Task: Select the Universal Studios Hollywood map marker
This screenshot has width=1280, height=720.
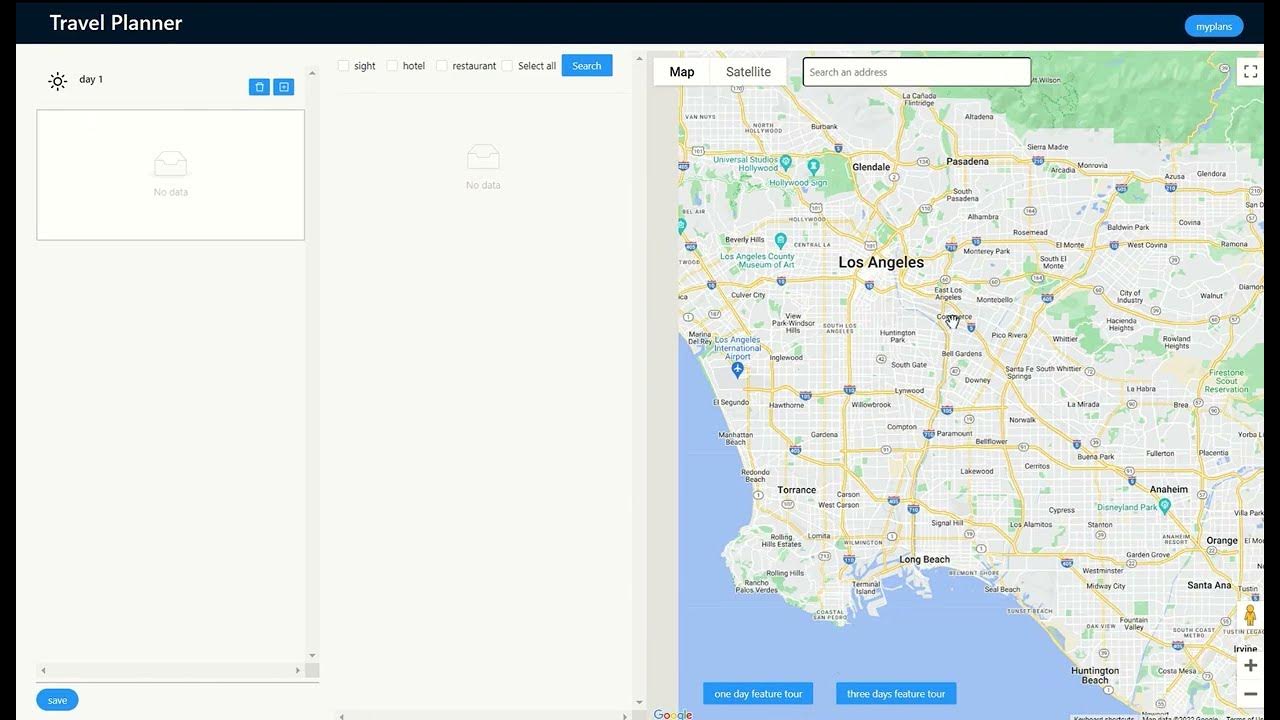Action: point(785,161)
